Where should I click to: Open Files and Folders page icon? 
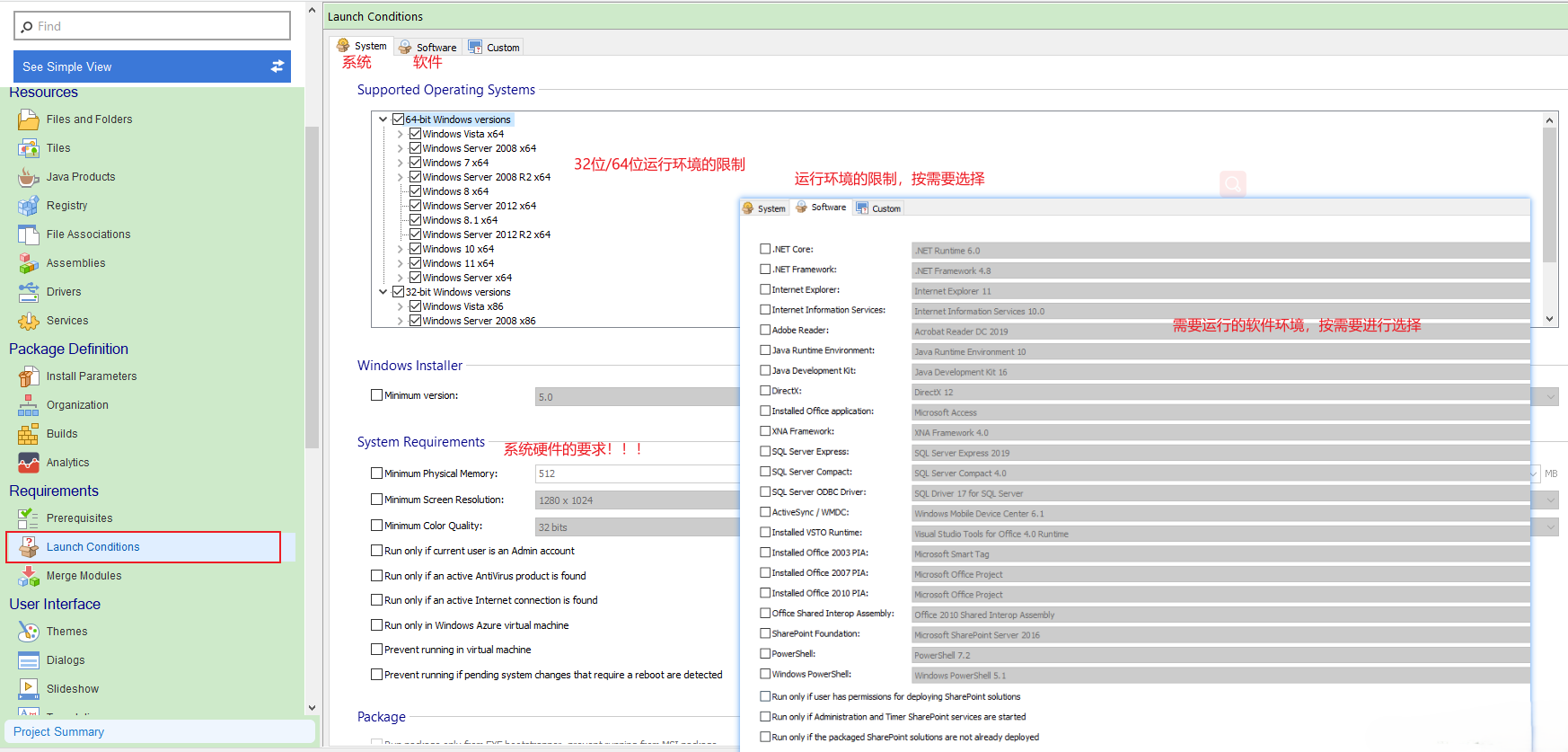point(29,119)
